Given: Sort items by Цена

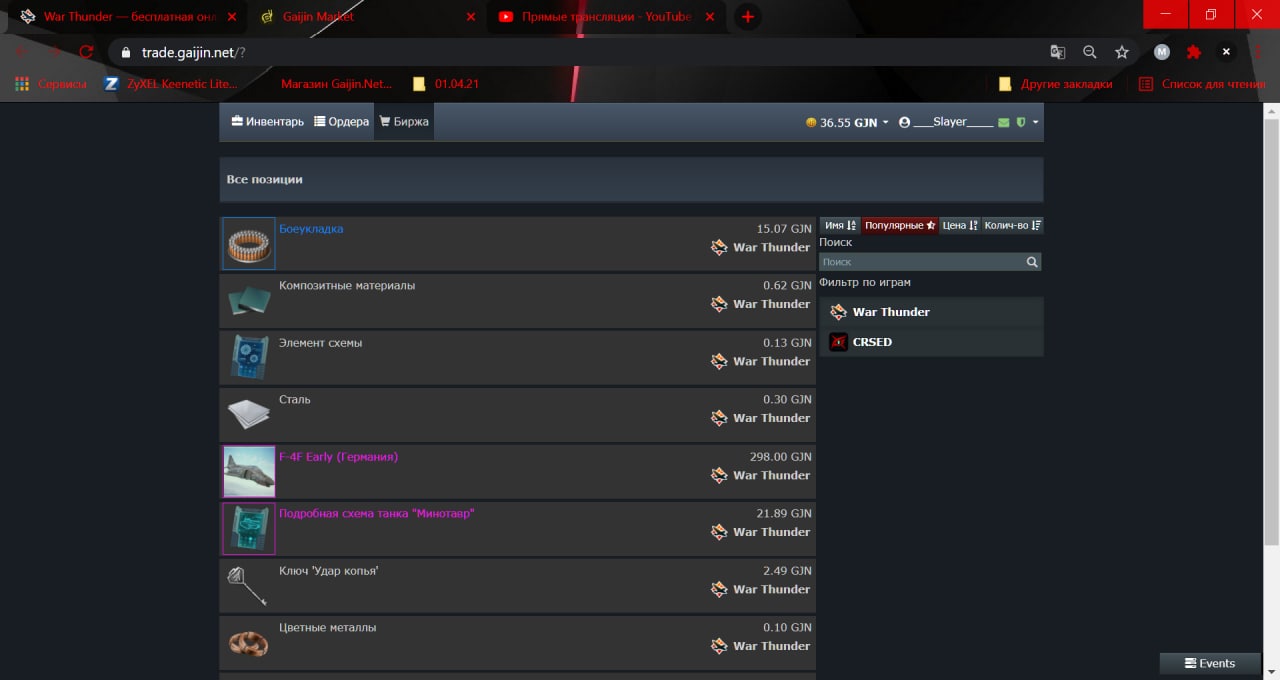Looking at the screenshot, I should [x=960, y=225].
